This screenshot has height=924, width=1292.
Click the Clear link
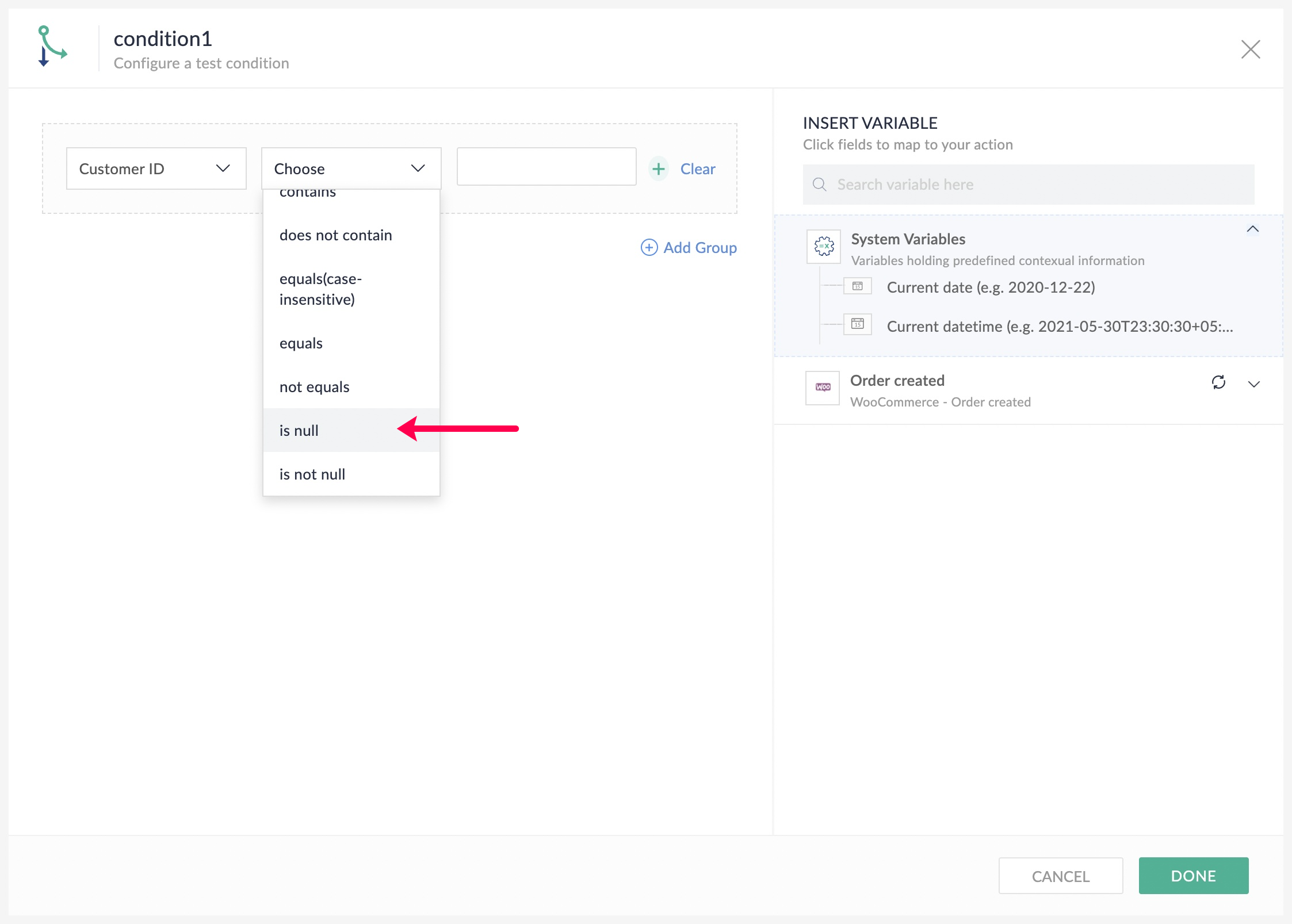(x=697, y=169)
